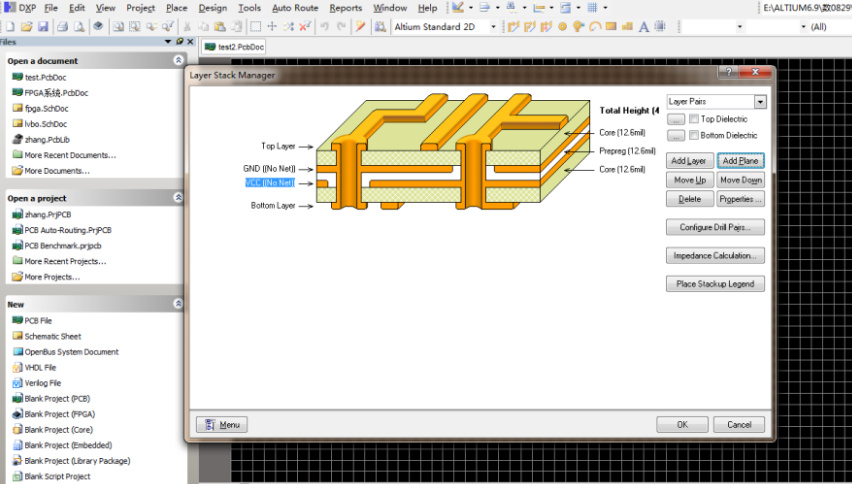Place arc by edge icon

pyautogui.click(x=595, y=27)
